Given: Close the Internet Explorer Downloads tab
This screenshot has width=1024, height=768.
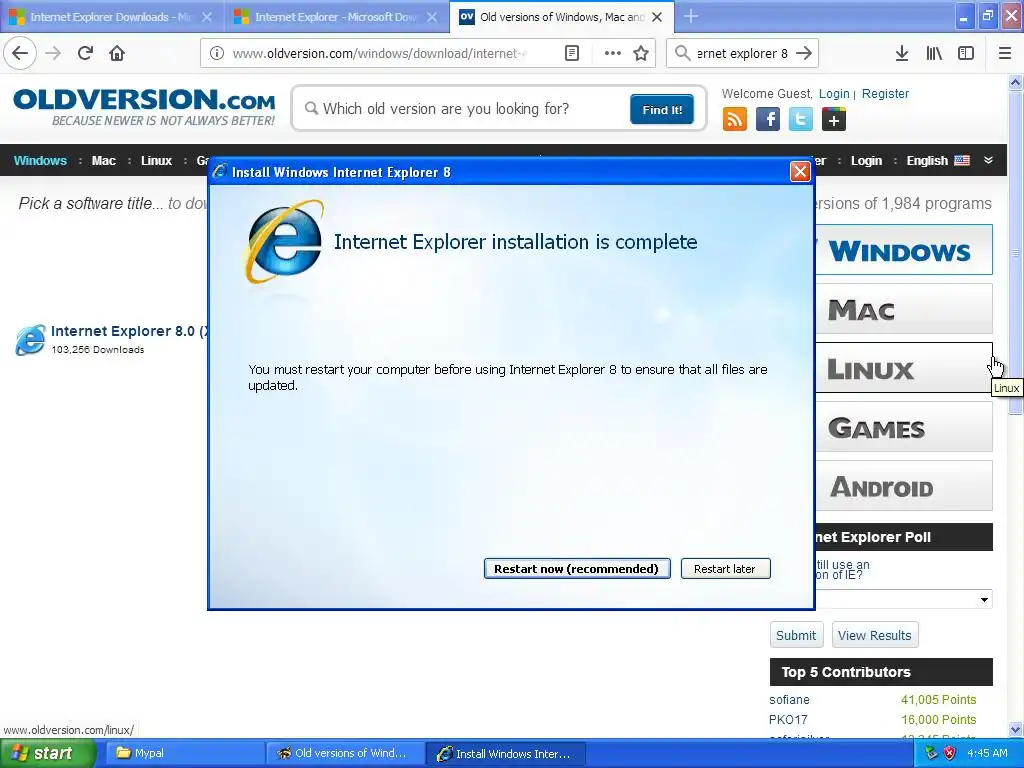Looking at the screenshot, I should 207,17.
